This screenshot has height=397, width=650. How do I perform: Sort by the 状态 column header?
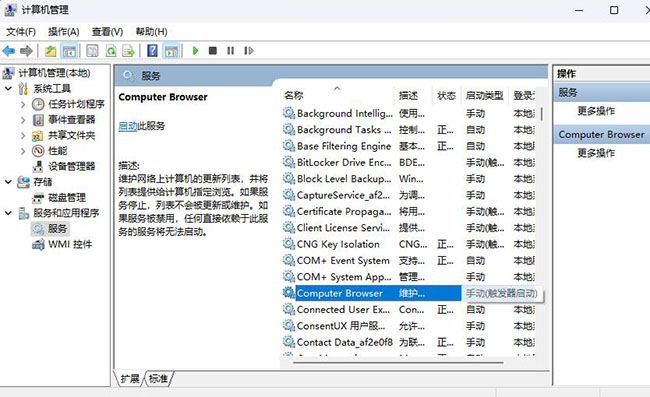coord(446,96)
